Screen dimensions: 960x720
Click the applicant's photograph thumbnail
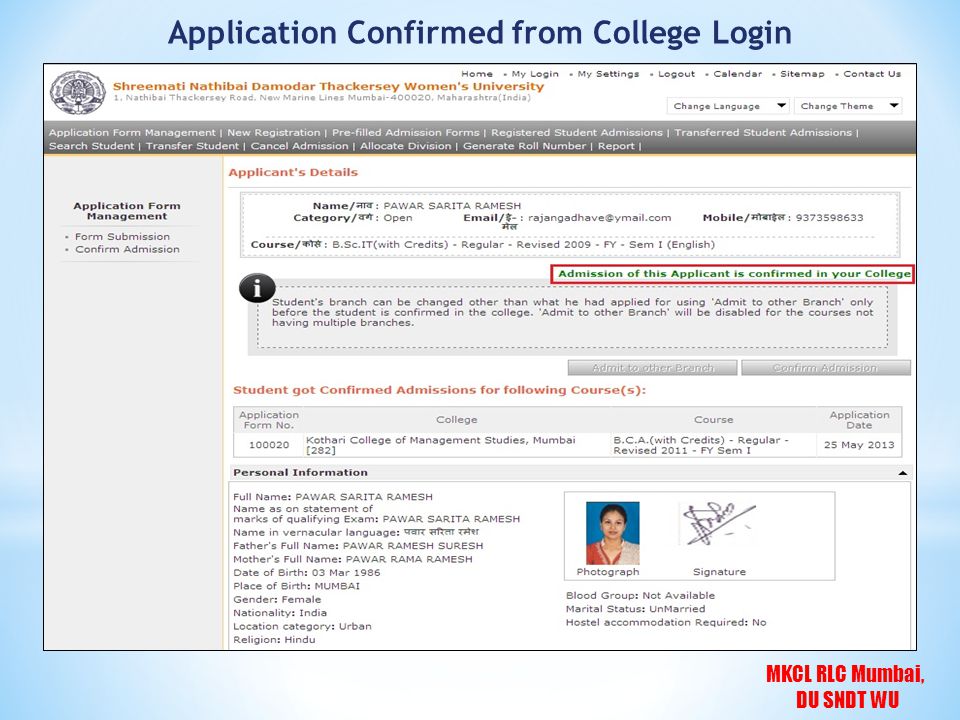(x=612, y=533)
